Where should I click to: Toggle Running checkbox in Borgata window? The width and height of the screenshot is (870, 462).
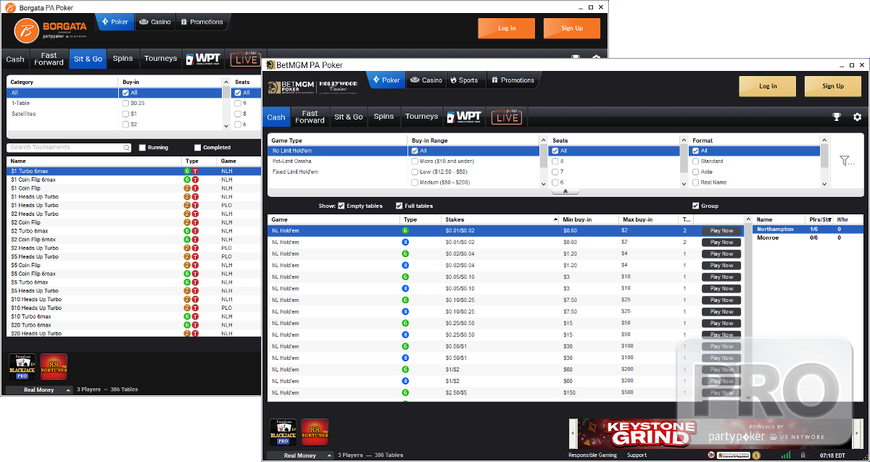(x=143, y=148)
